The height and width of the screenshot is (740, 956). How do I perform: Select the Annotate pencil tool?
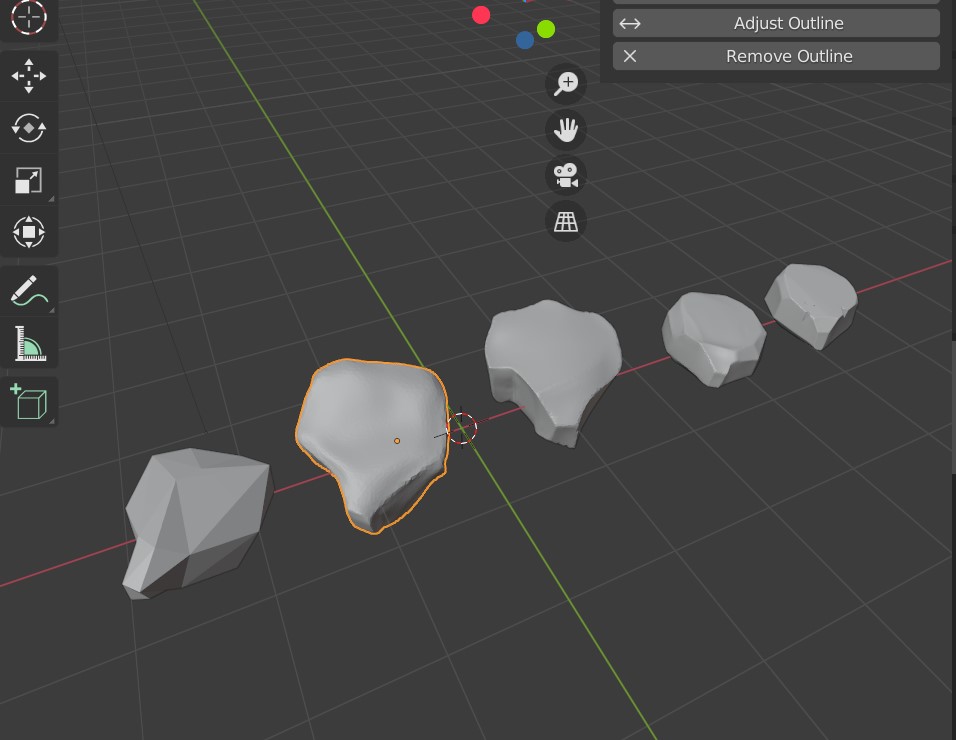coord(29,291)
